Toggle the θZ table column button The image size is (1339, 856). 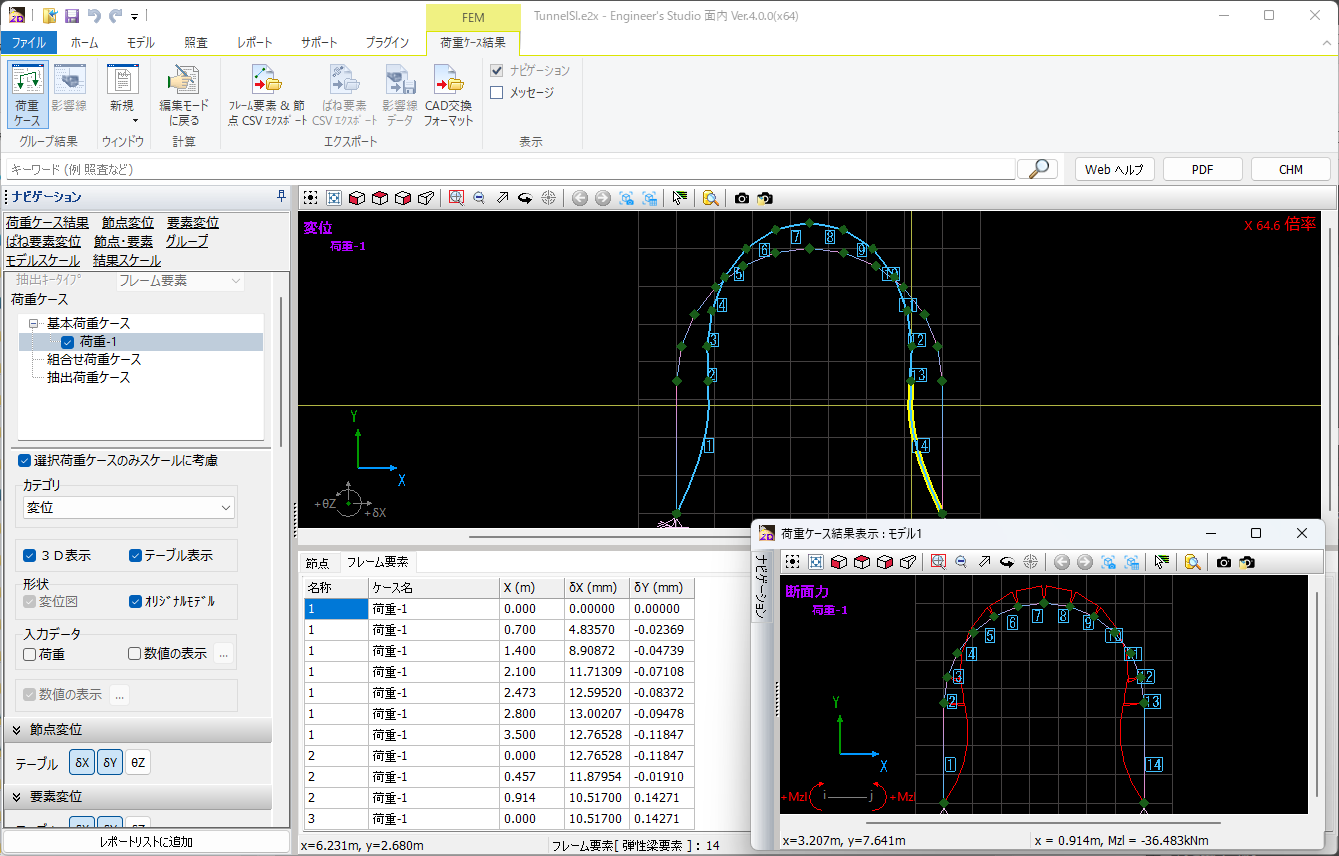click(x=139, y=763)
